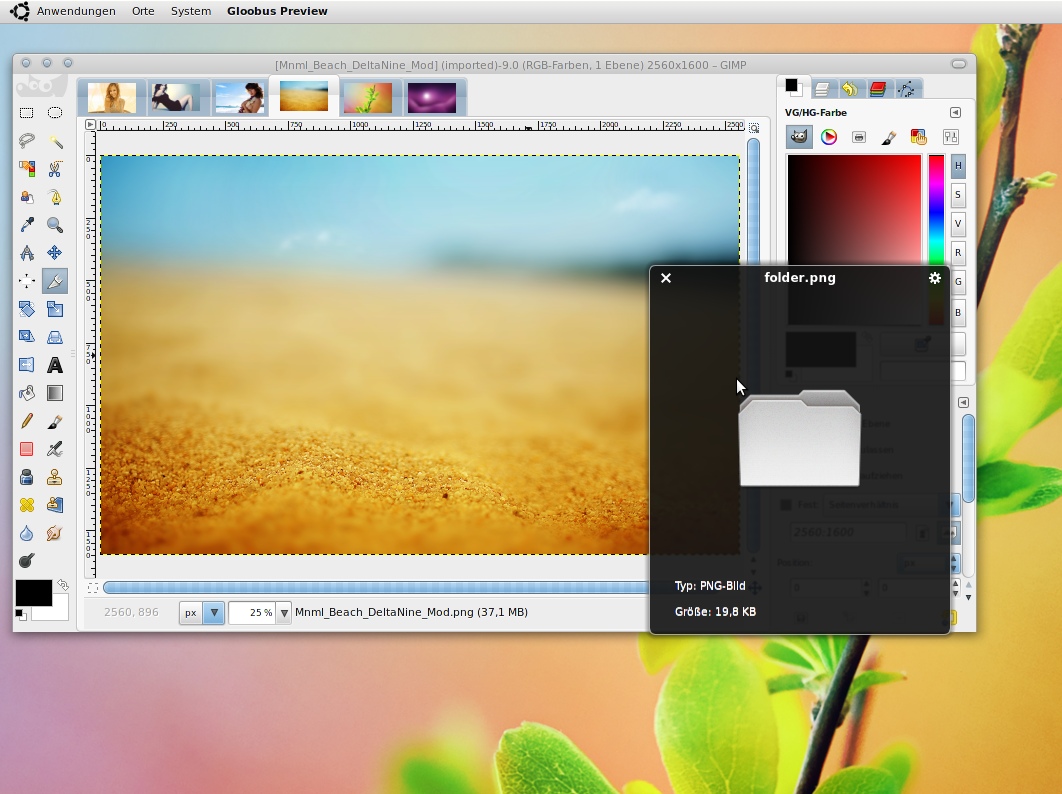The image size is (1062, 794).
Task: Select the Ellipse Select tool
Action: point(55,113)
